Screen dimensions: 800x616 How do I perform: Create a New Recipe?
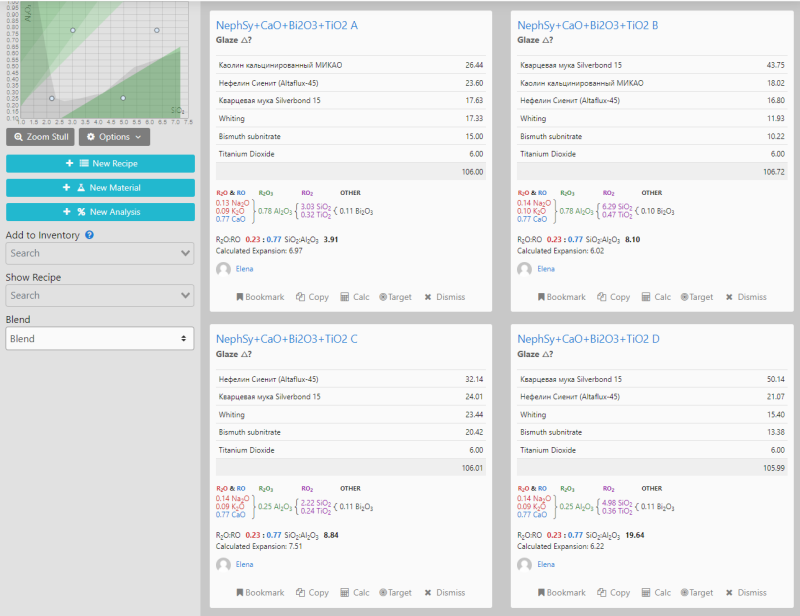click(x=100, y=163)
